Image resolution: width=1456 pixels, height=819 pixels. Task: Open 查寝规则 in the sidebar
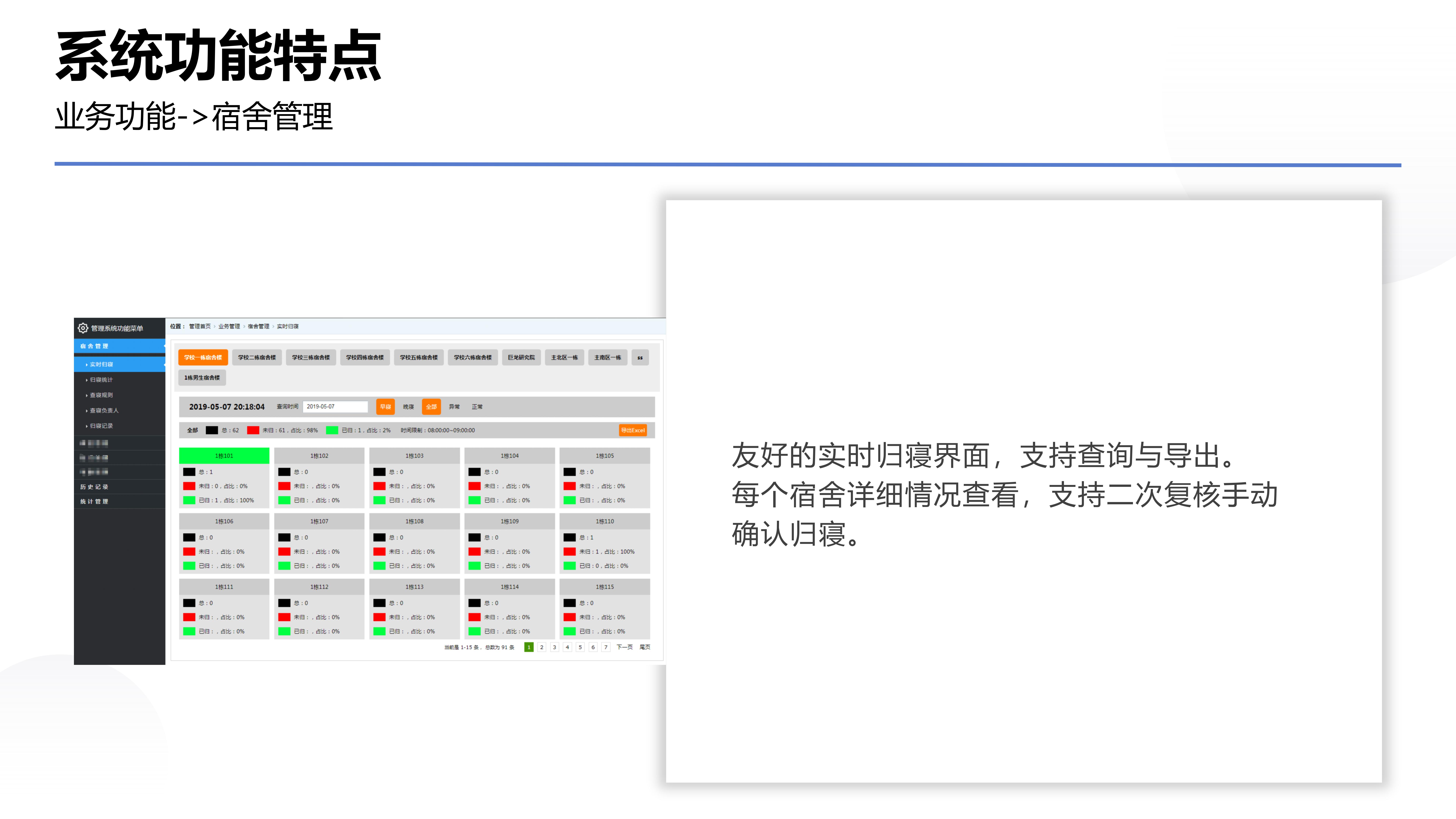(101, 395)
